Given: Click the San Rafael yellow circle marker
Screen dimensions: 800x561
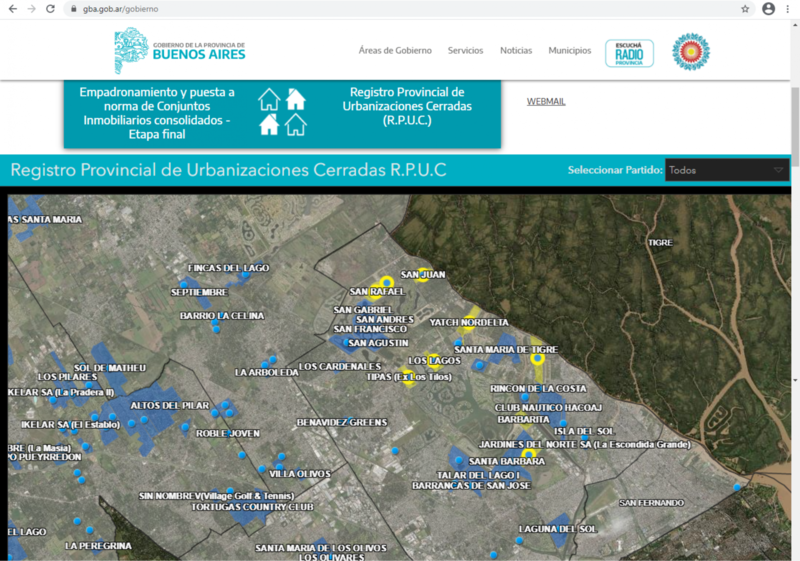Looking at the screenshot, I should point(386,282).
